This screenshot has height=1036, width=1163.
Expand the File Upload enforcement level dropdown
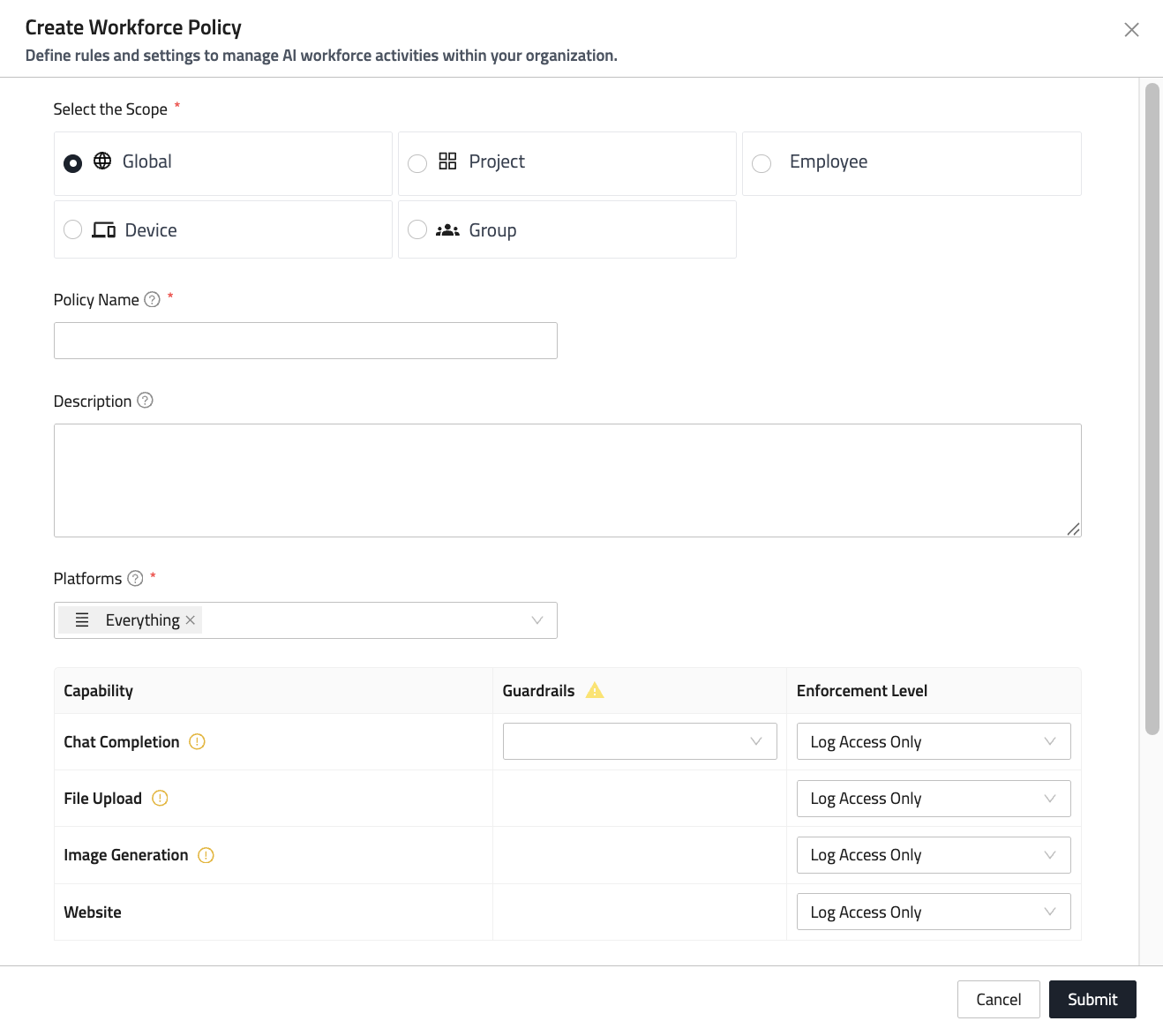[933, 799]
